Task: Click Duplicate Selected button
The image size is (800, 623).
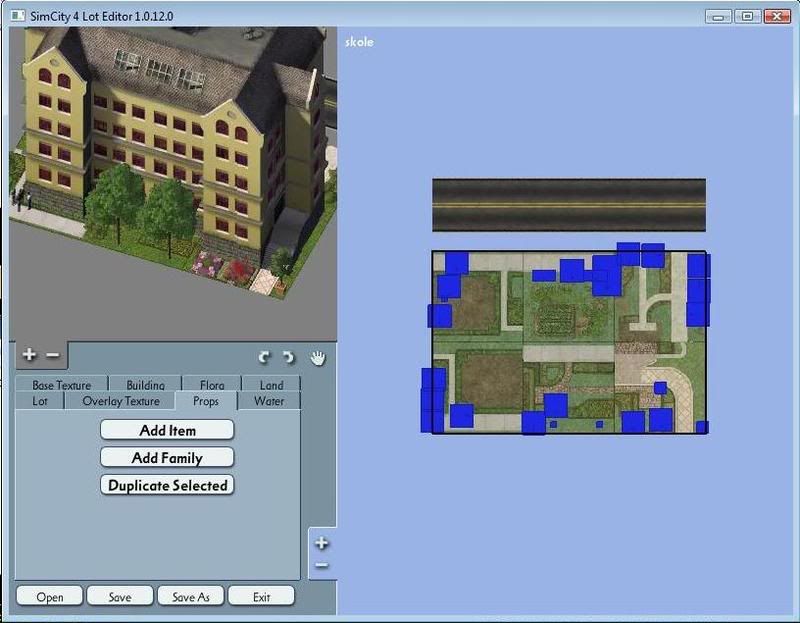Action: pos(167,485)
